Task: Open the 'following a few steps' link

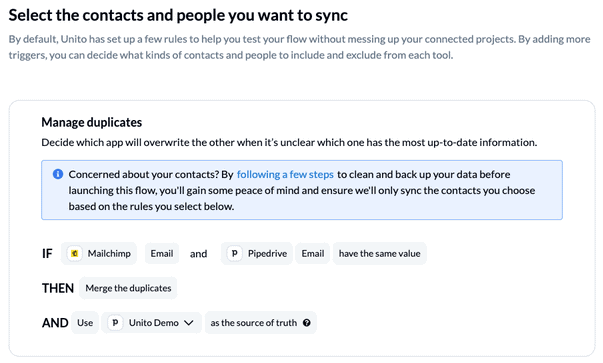Action: click(285, 175)
